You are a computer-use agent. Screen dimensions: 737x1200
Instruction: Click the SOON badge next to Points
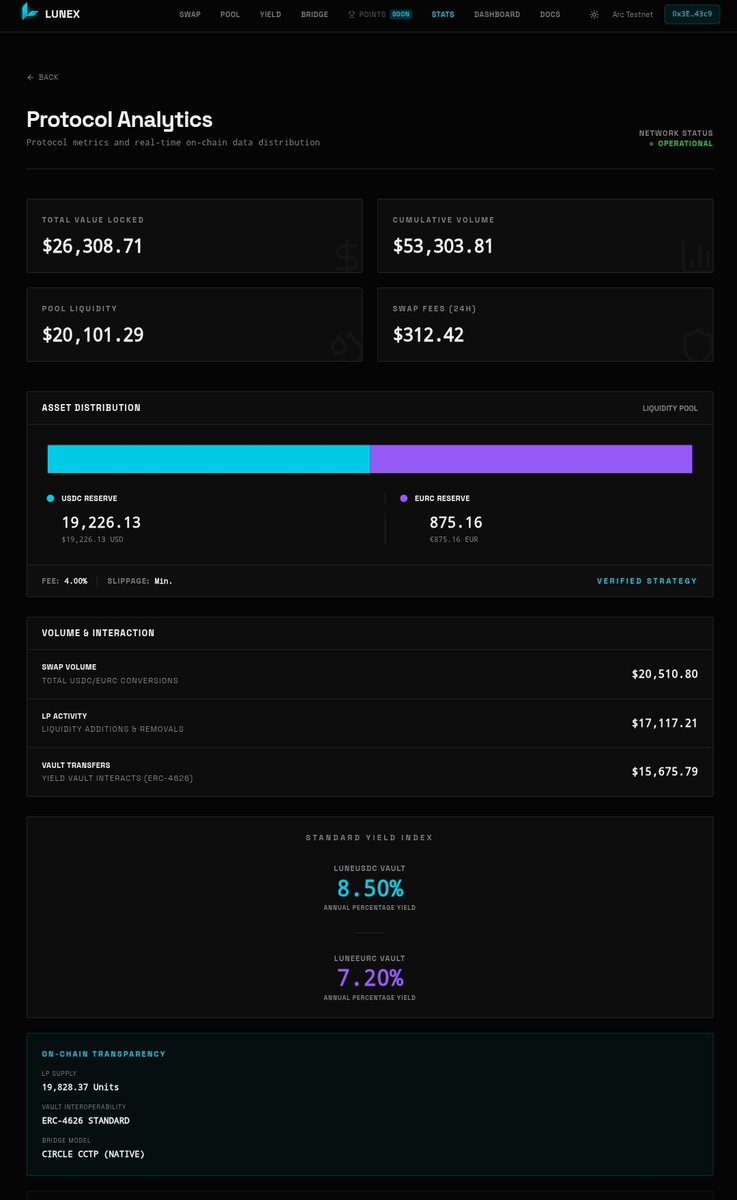tap(401, 15)
